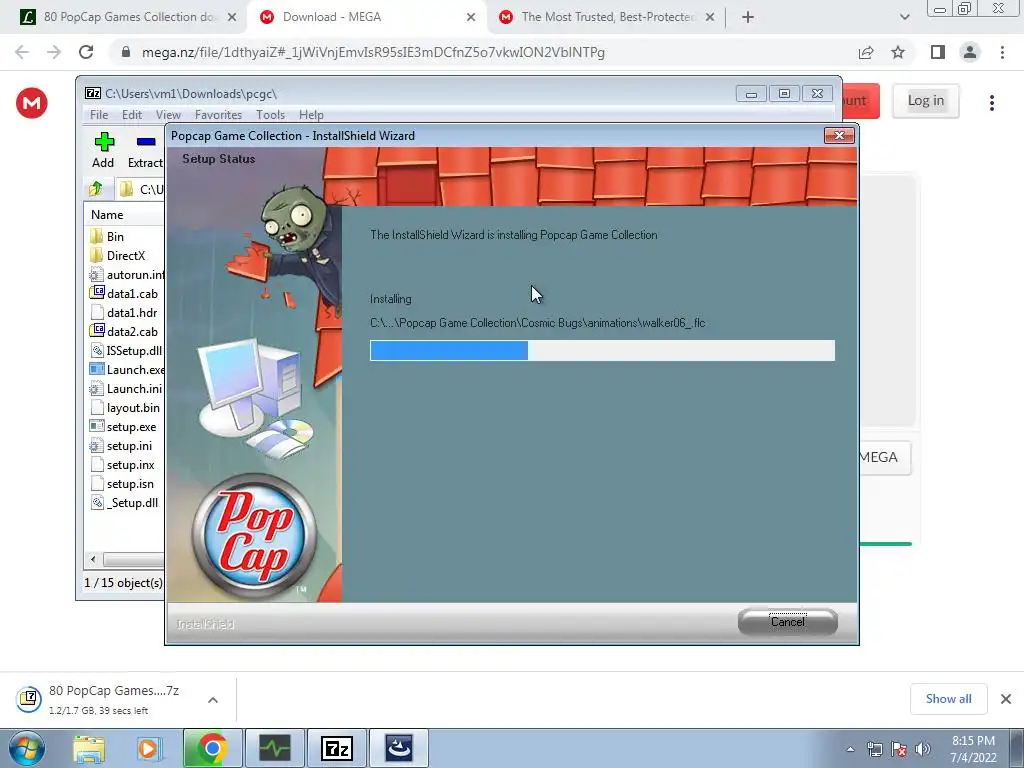Select the Launch.ini file
This screenshot has height=768, width=1024.
tap(125, 388)
